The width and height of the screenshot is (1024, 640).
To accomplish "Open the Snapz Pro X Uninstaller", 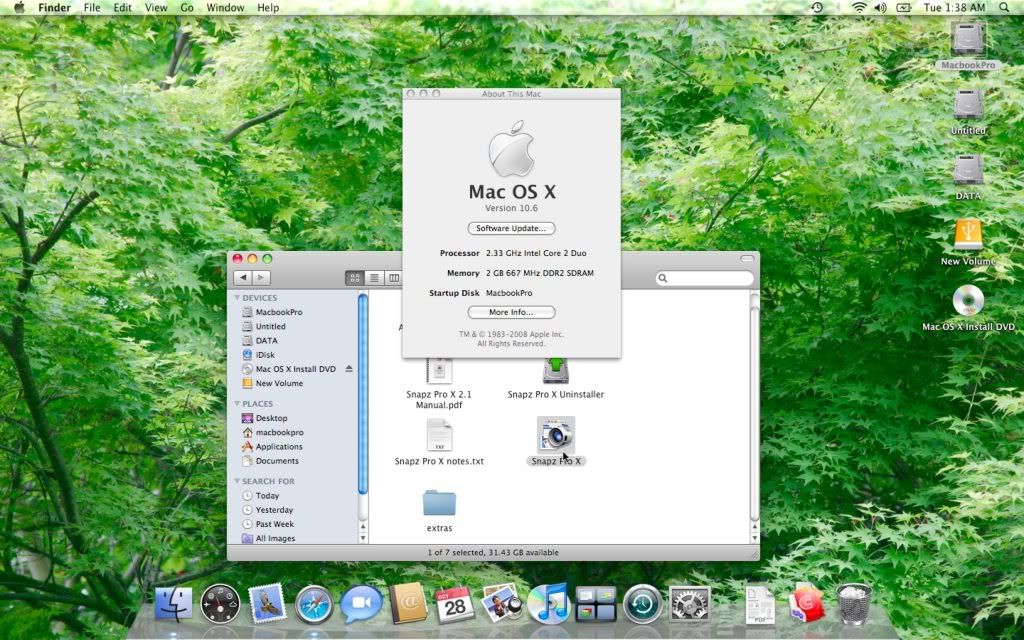I will [x=555, y=372].
